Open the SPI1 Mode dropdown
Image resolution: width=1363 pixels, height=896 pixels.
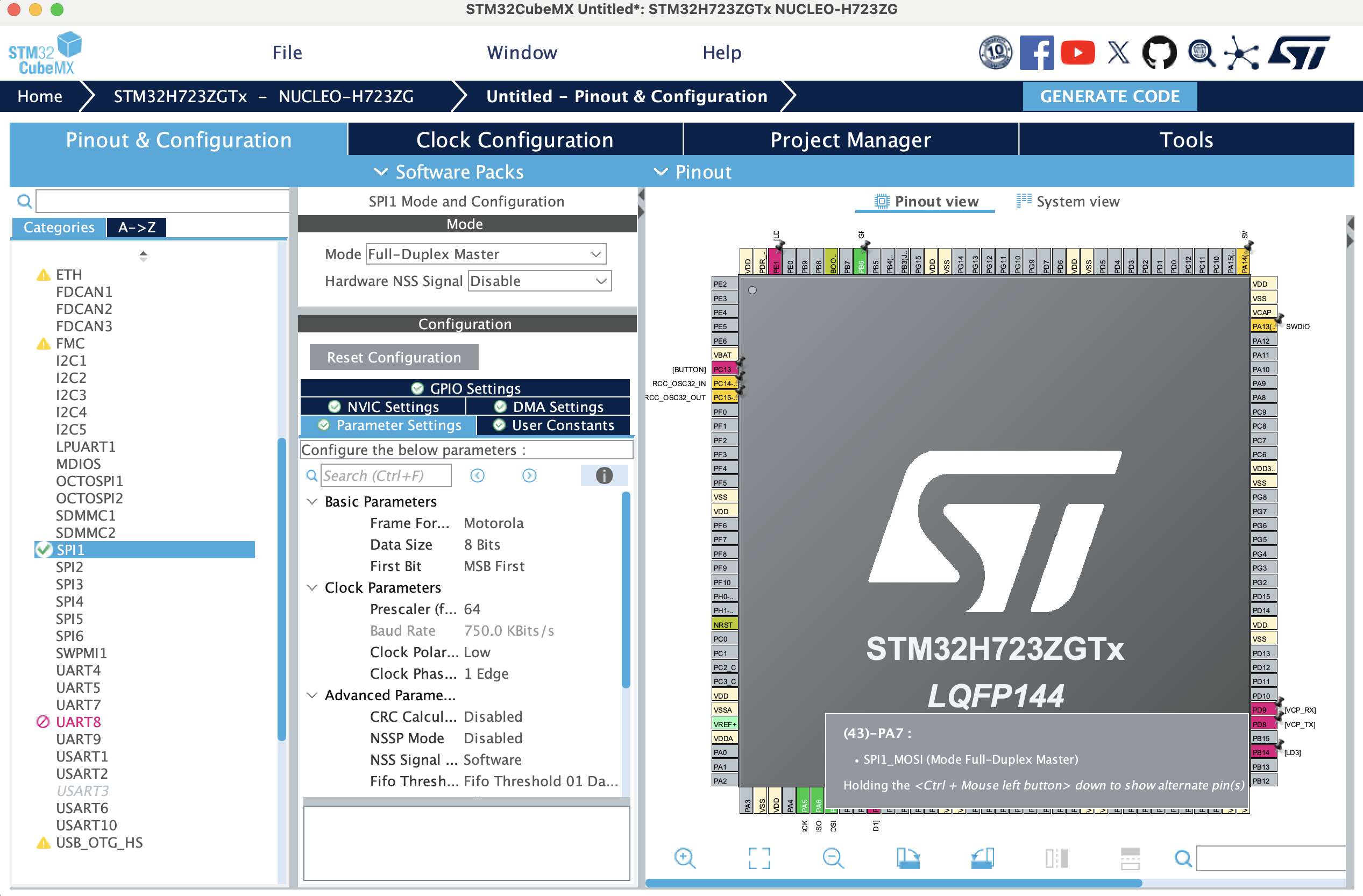click(485, 254)
